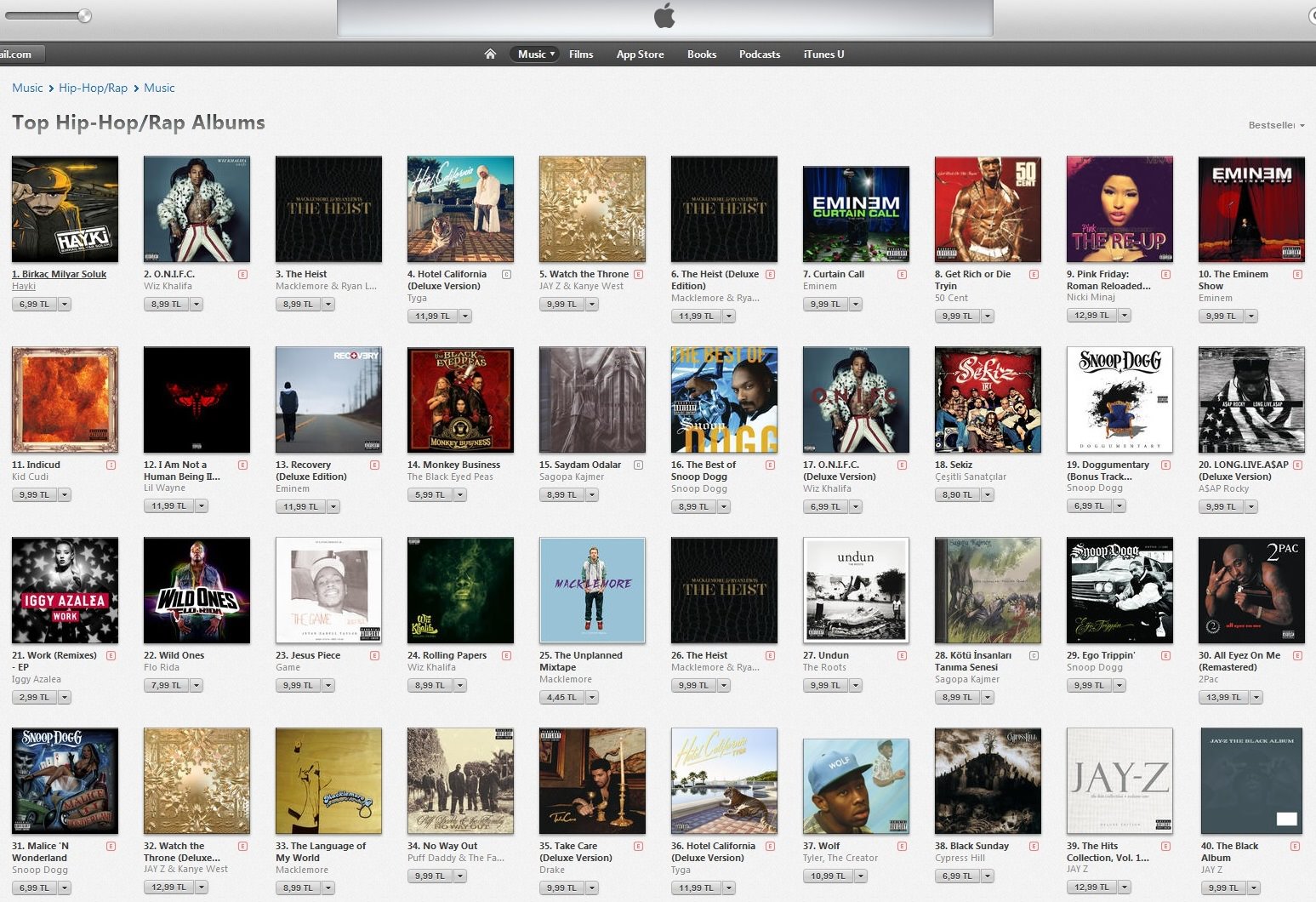Expand price options arrow for Wolf album
The width and height of the screenshot is (1316, 902).
(861, 876)
